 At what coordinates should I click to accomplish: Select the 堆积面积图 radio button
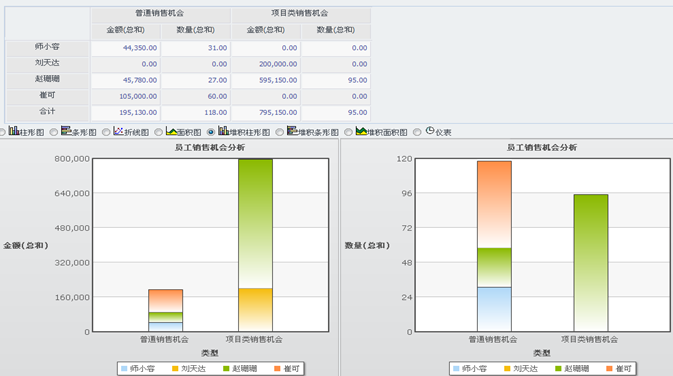point(348,132)
